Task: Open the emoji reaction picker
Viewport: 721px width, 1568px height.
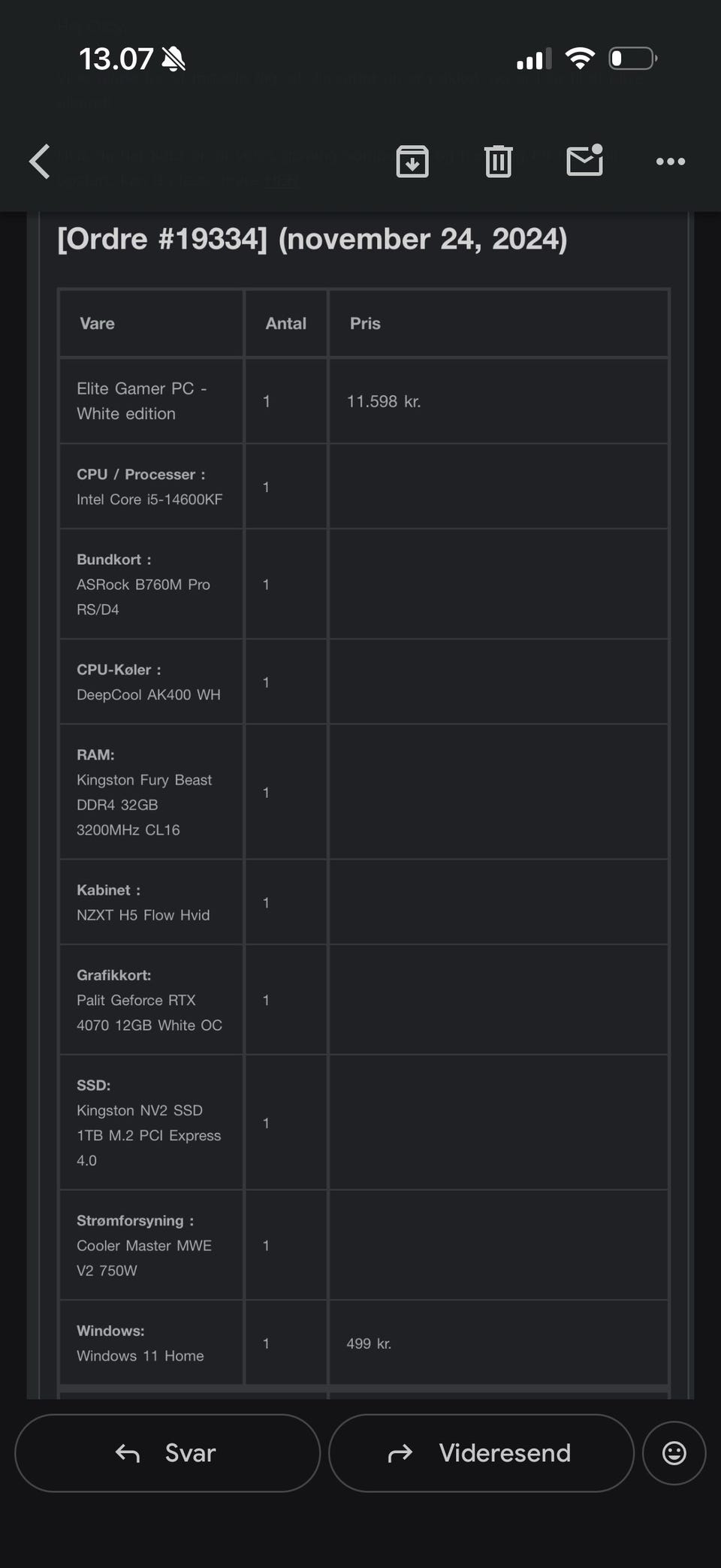Action: (674, 1453)
